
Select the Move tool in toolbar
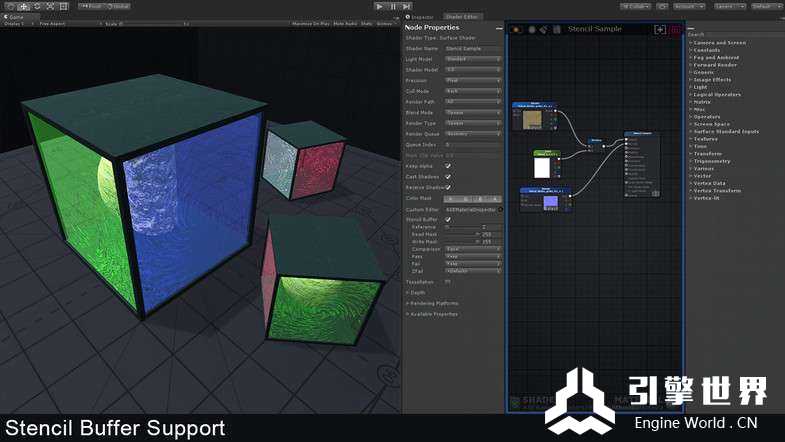(24, 7)
